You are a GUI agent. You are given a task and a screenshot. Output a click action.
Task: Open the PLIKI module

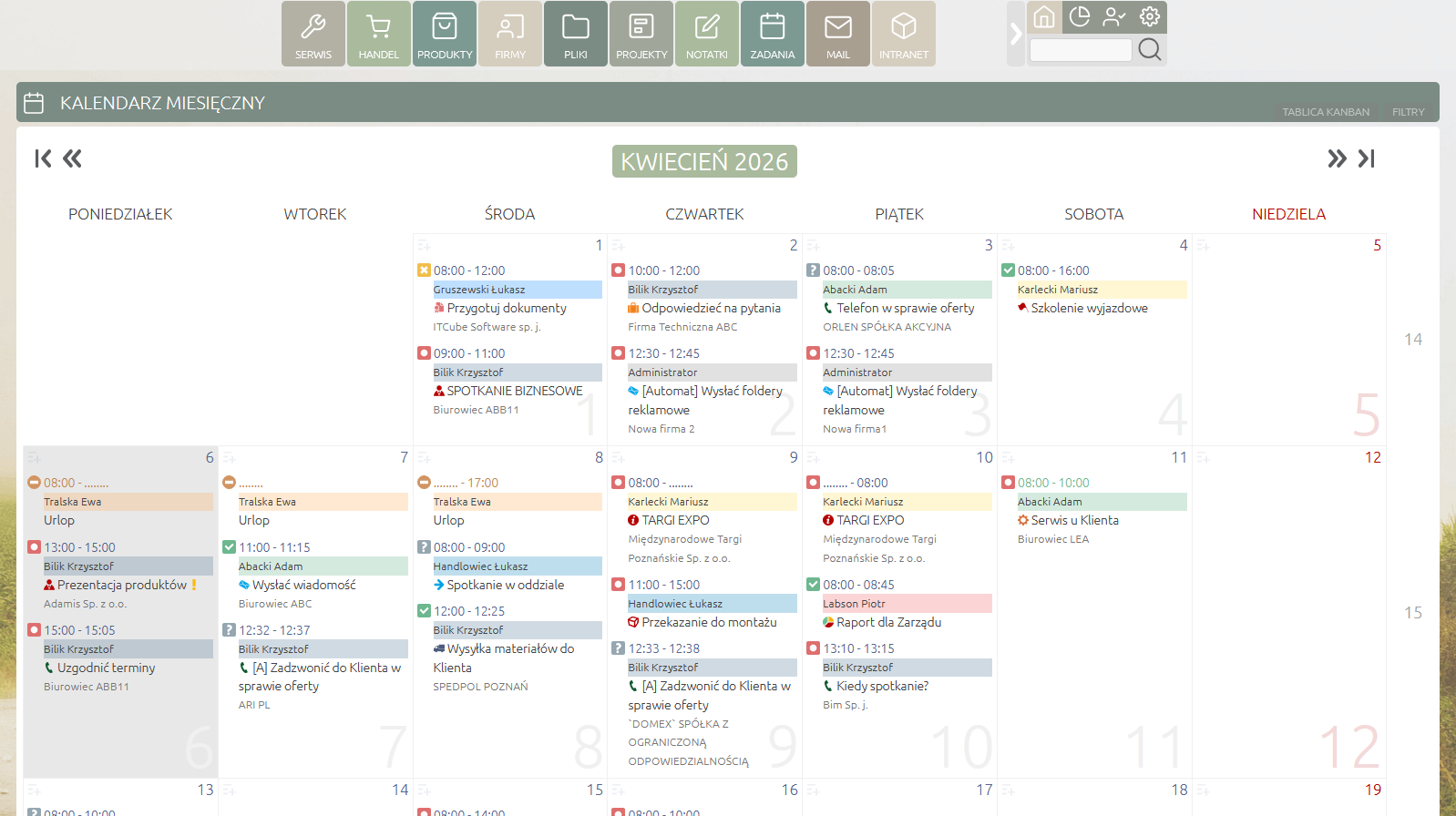click(x=576, y=34)
